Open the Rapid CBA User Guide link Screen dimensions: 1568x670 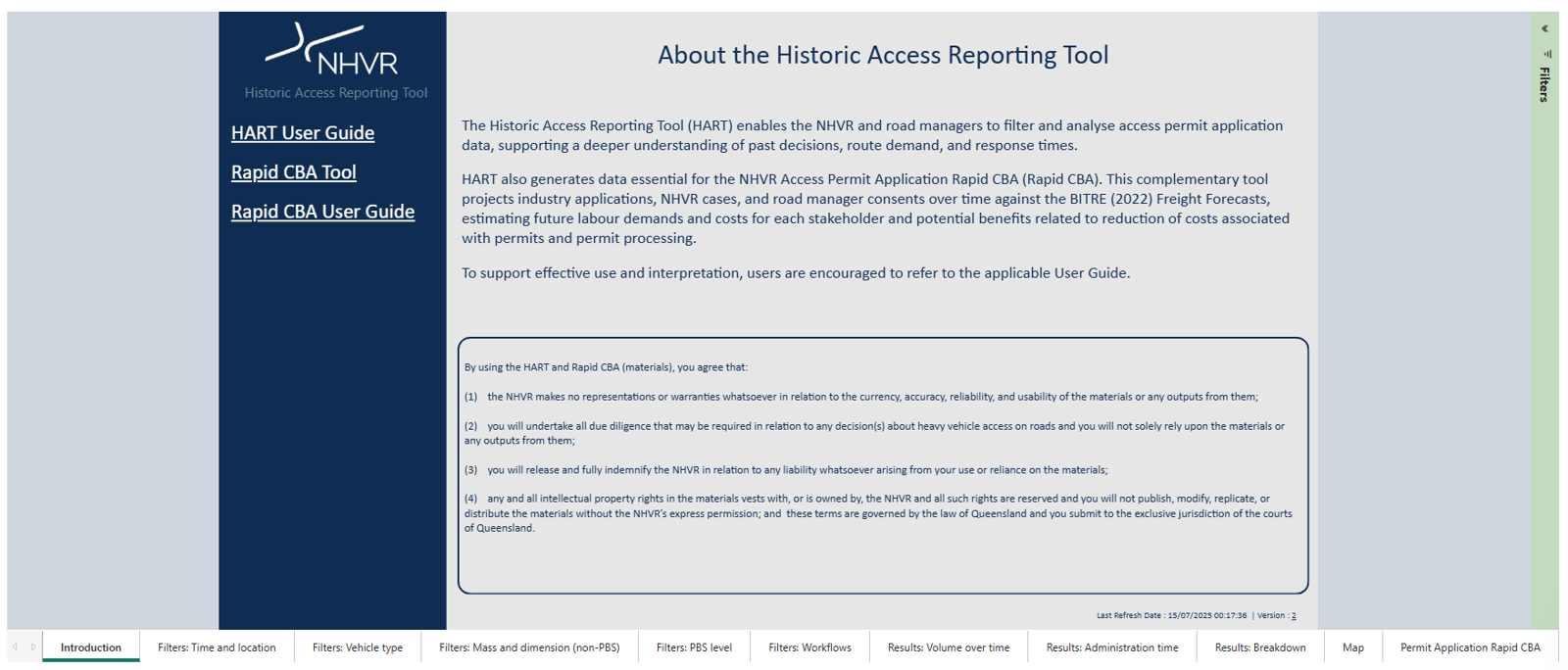[322, 211]
